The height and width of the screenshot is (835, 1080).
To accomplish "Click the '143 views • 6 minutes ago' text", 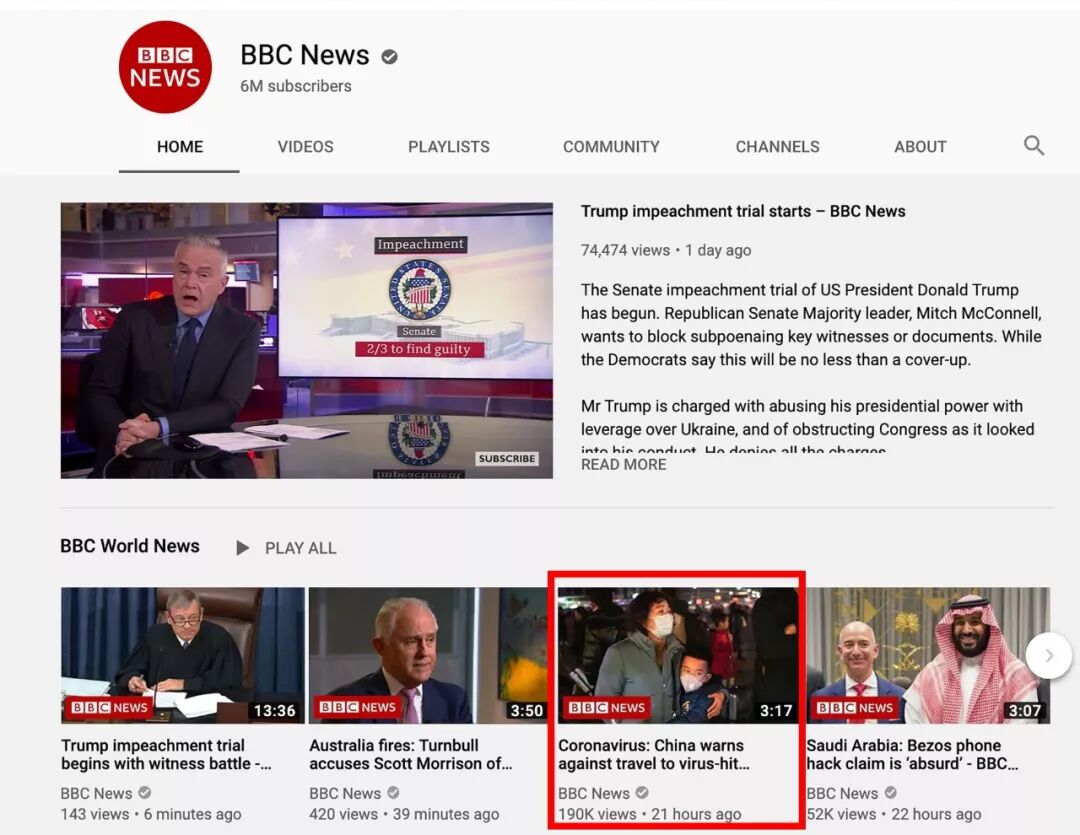I will point(151,814).
